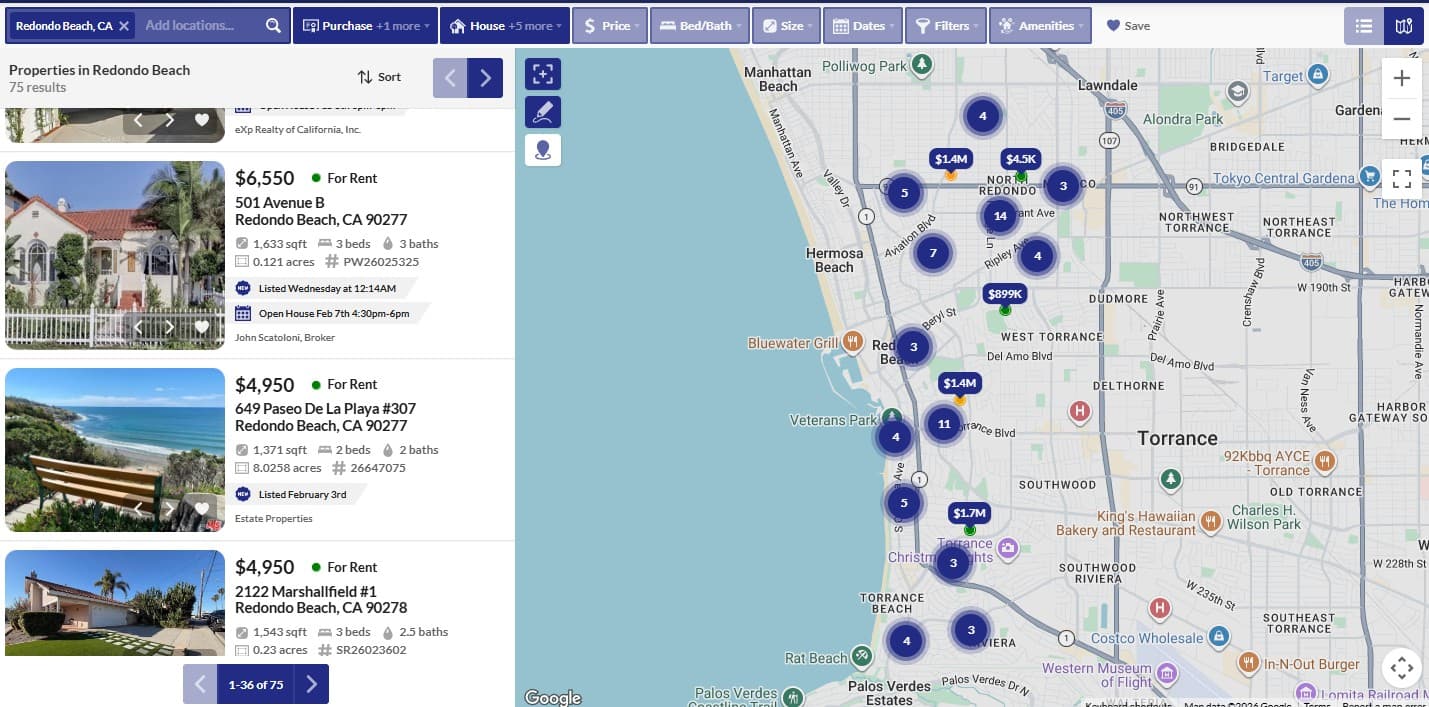1429x707 pixels.
Task: Open the House property type menu
Action: pos(503,26)
